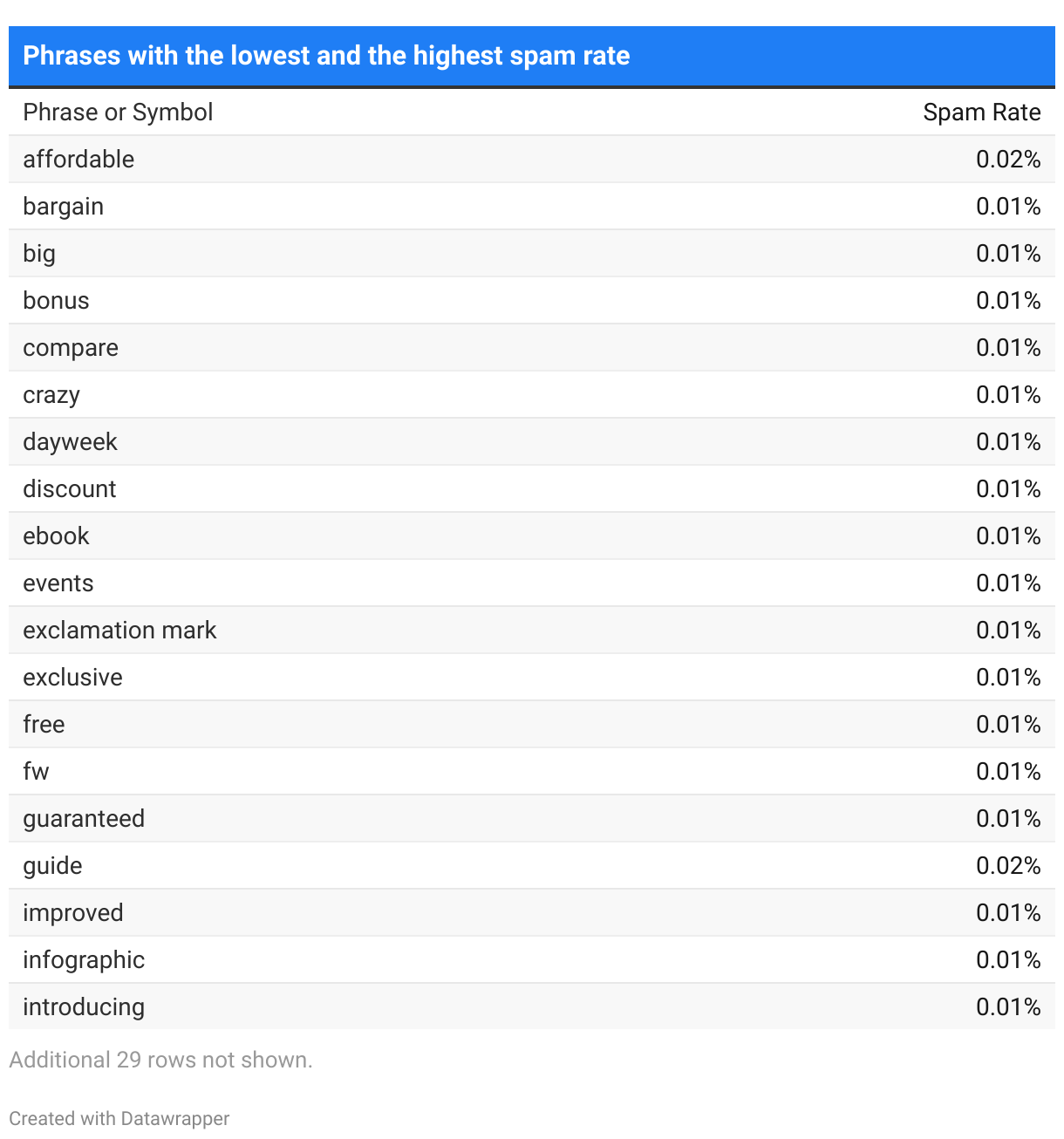Select the 'affordable' row

[532, 160]
